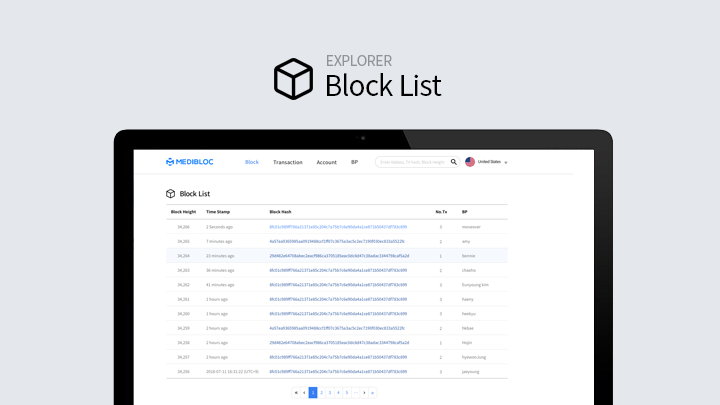
Task: Click BP name "haeny"
Action: tap(467, 299)
